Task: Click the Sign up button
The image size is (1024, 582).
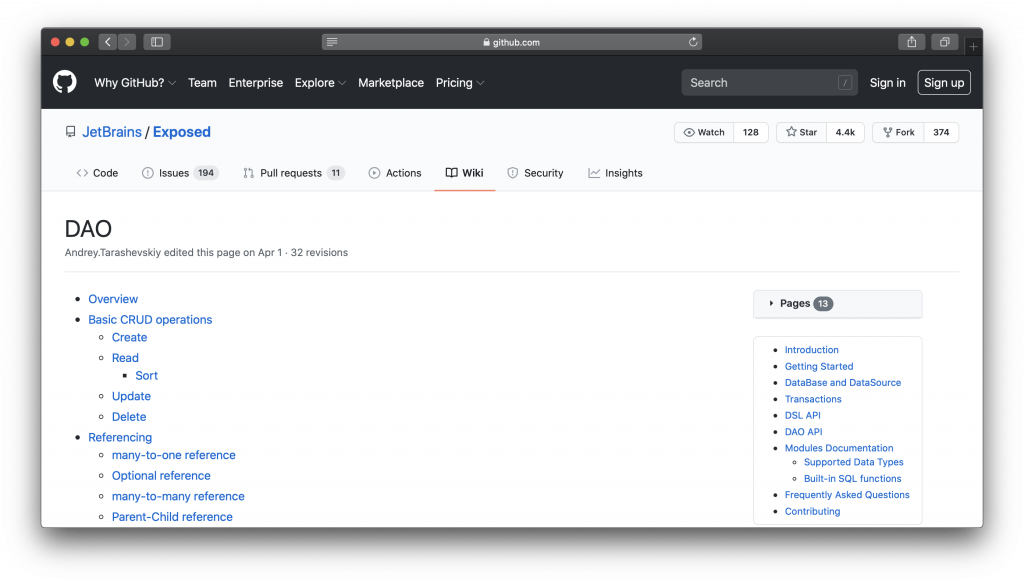Action: click(944, 83)
